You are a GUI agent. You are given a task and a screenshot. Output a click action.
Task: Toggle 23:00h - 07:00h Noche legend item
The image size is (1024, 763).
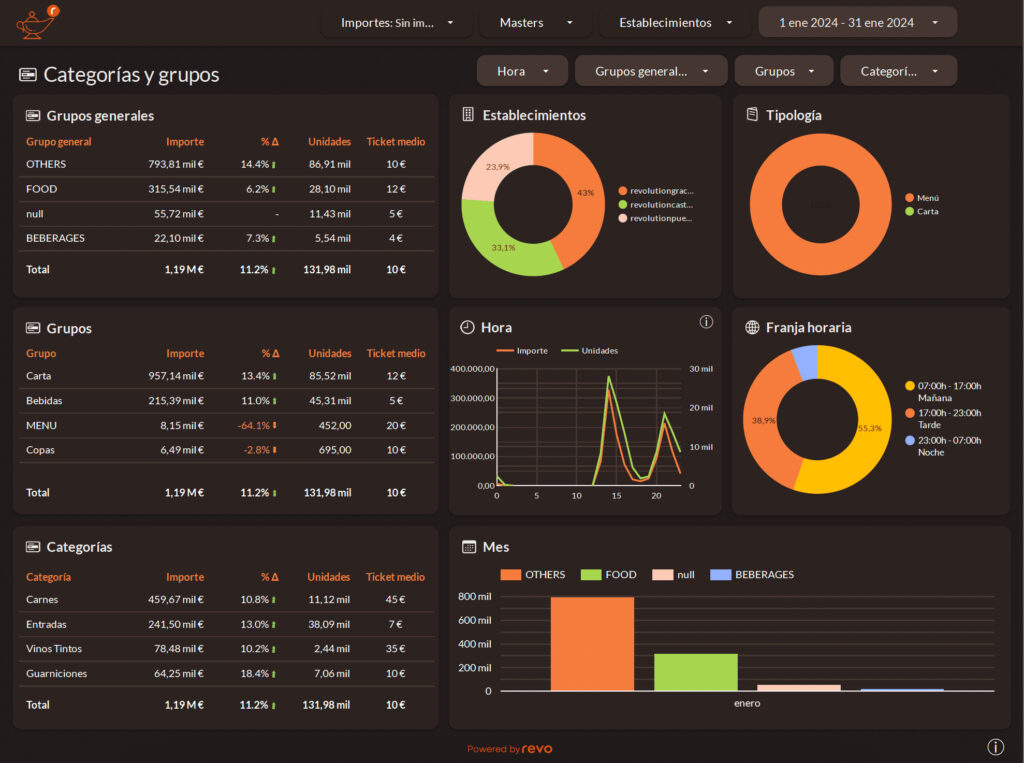point(944,446)
